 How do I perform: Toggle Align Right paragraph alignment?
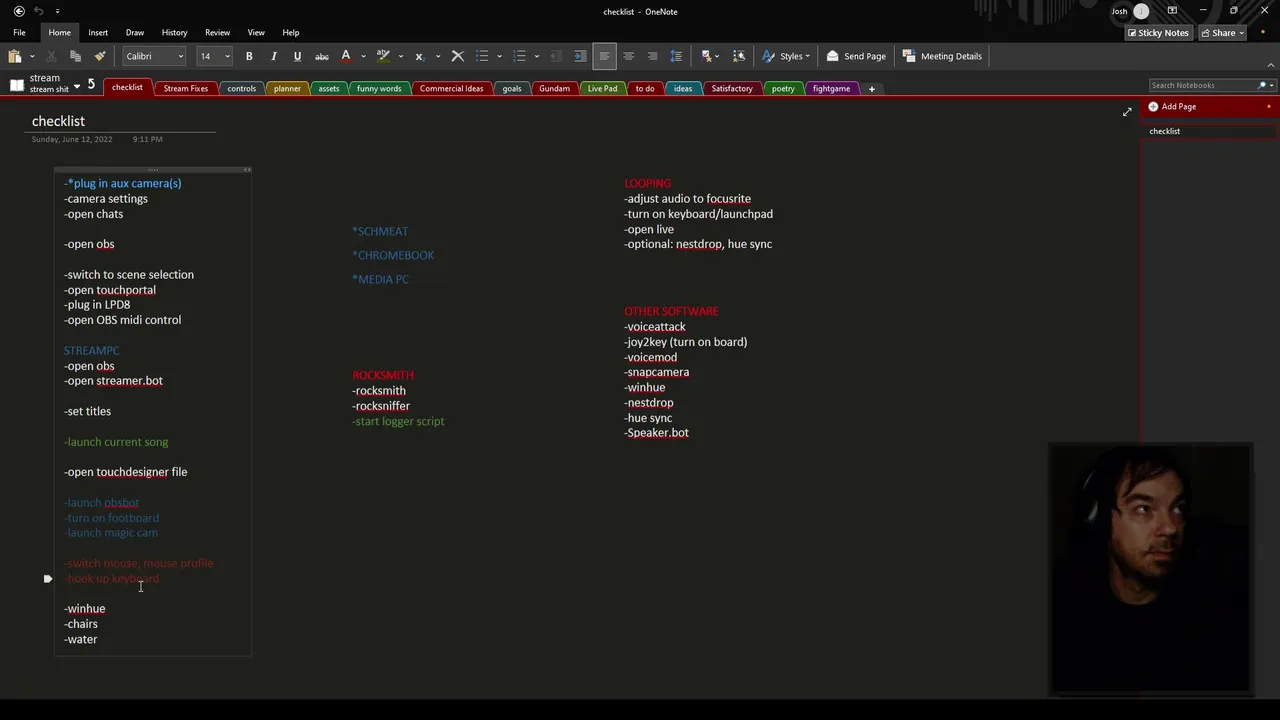(x=652, y=56)
